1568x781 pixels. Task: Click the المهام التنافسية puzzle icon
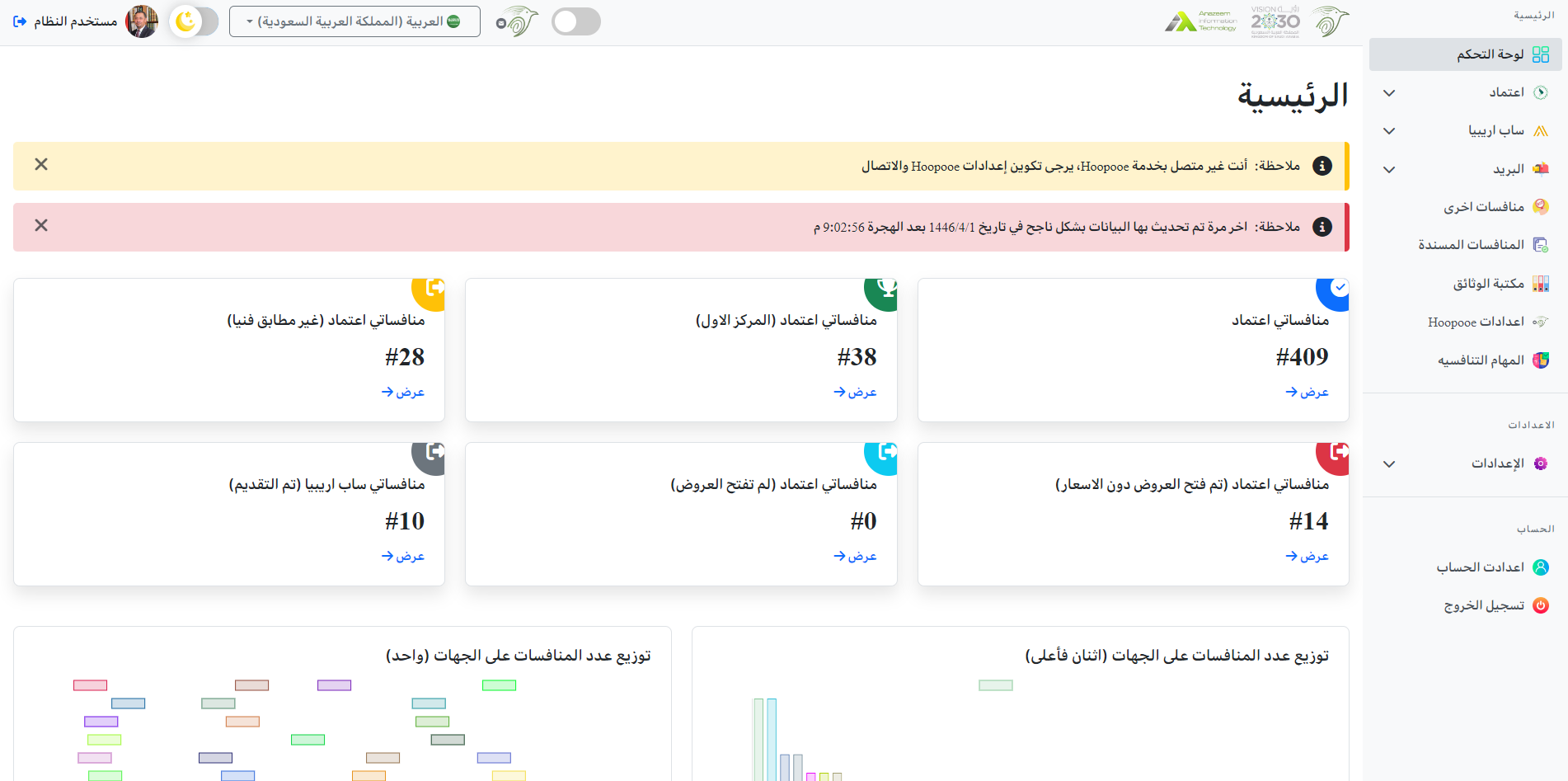point(1540,360)
